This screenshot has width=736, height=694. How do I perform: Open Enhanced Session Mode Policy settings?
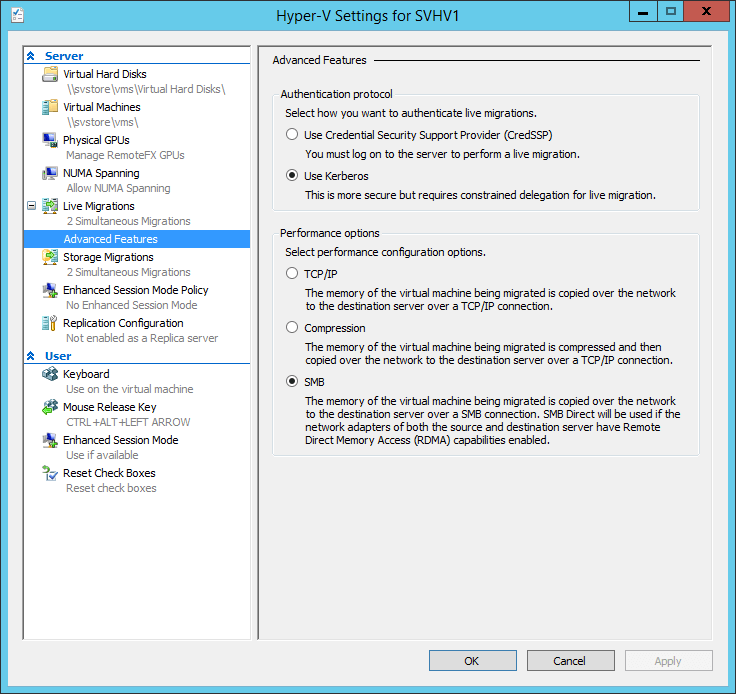[136, 290]
